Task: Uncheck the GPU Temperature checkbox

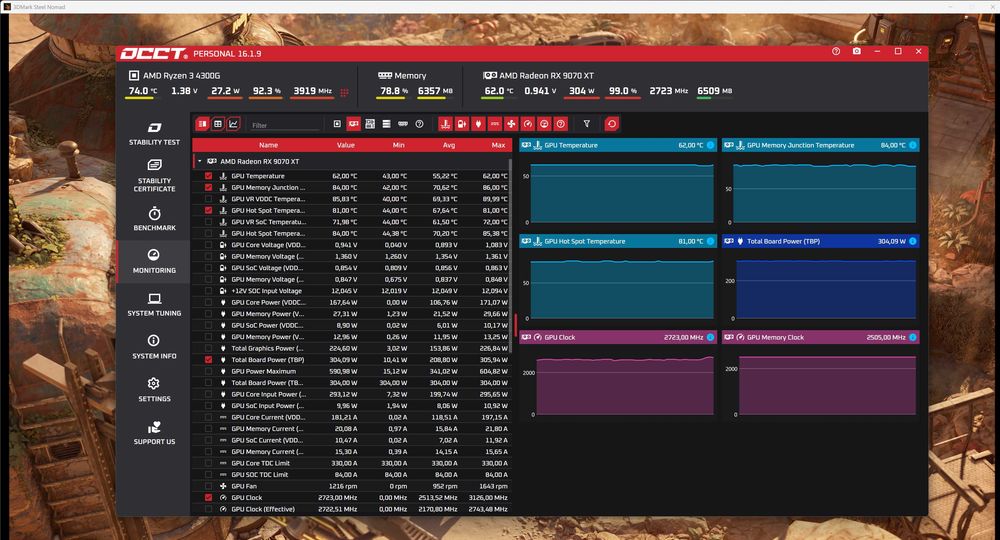Action: (209, 176)
